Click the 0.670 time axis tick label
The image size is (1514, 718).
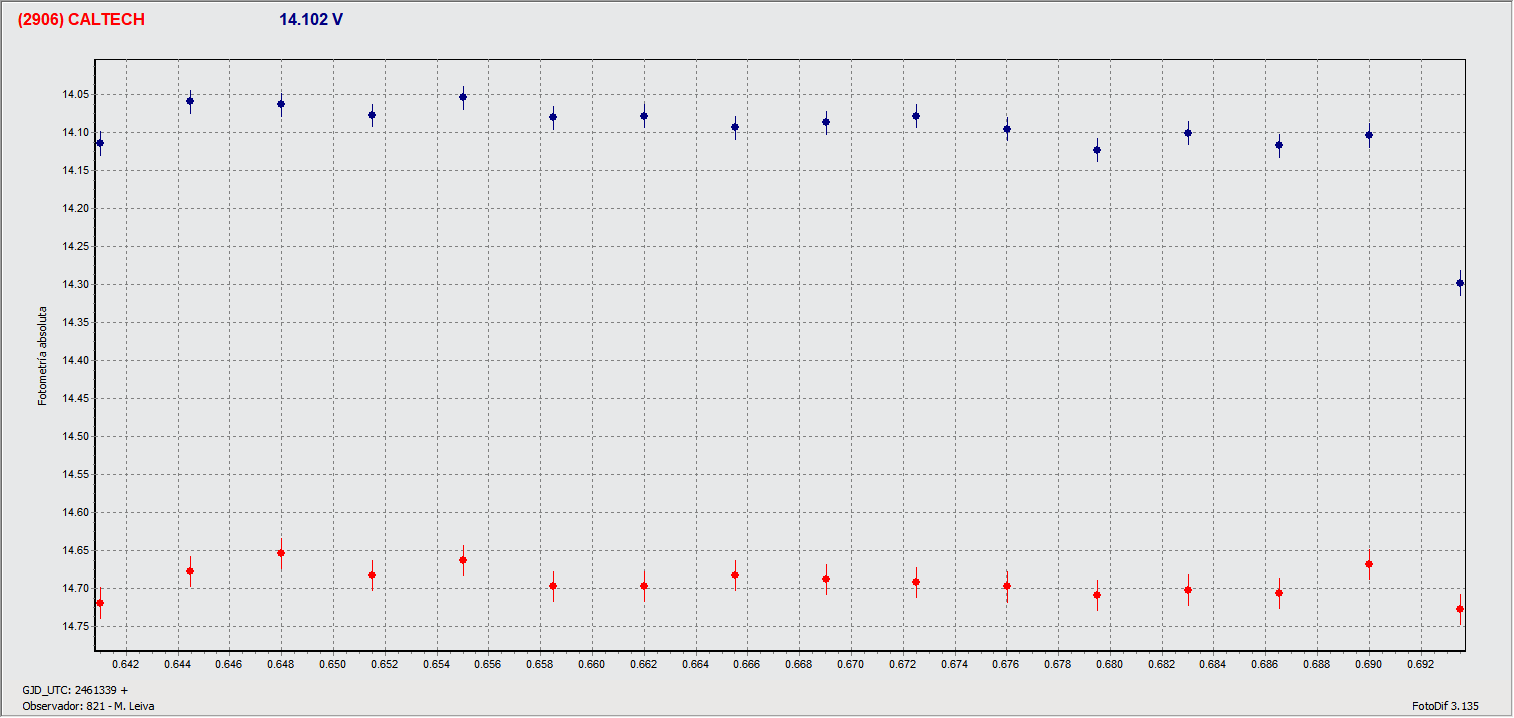tap(851, 664)
